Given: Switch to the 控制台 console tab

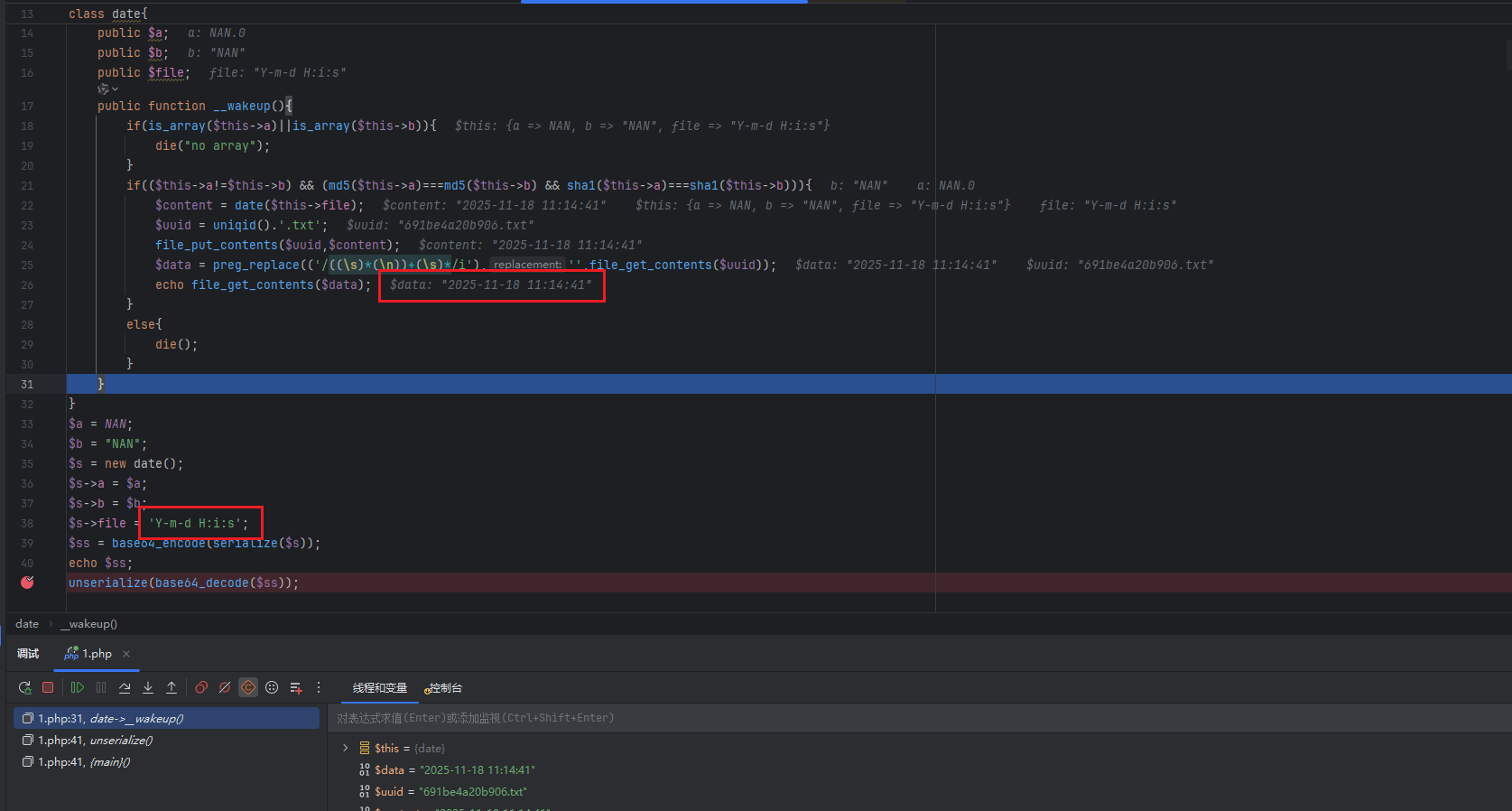Looking at the screenshot, I should click(443, 688).
